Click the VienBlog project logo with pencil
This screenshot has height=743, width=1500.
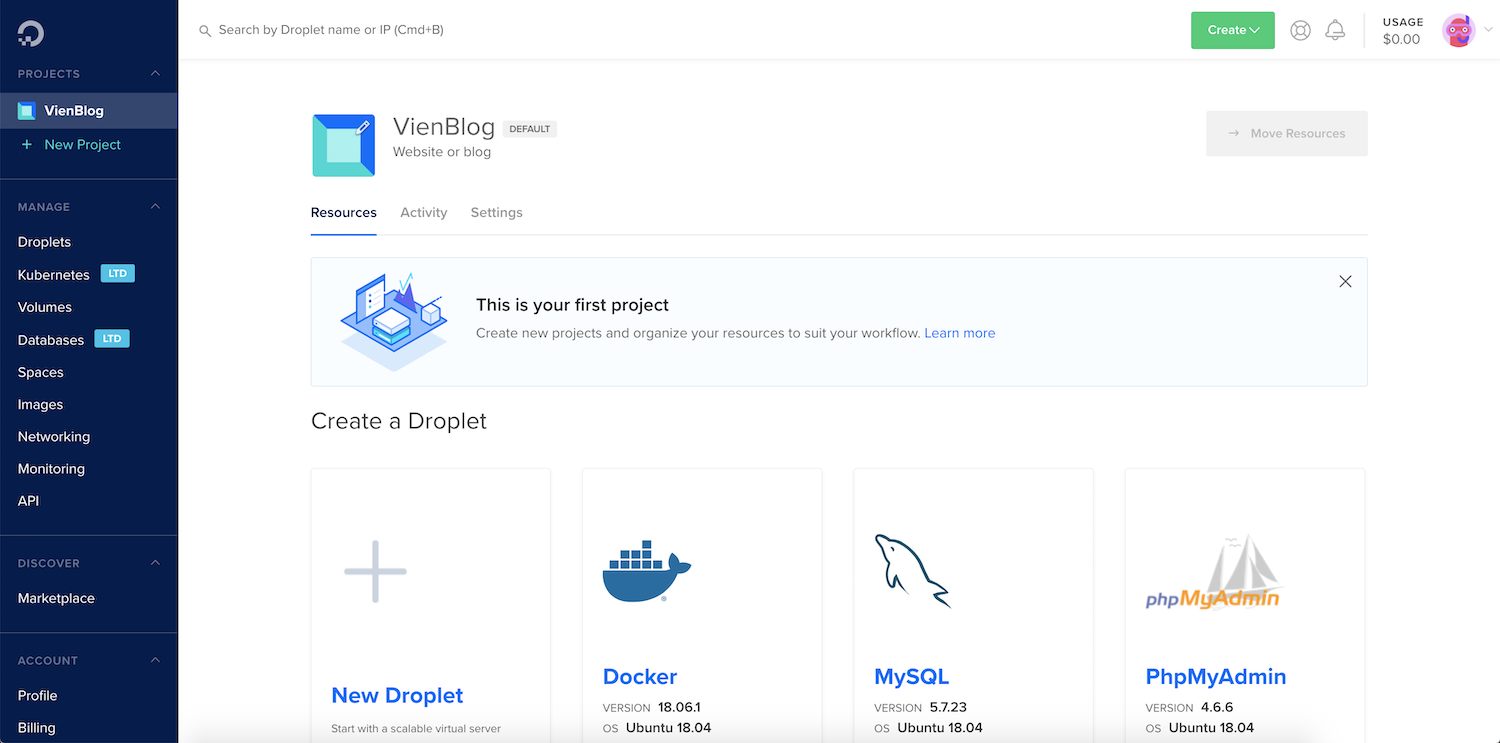(x=344, y=145)
